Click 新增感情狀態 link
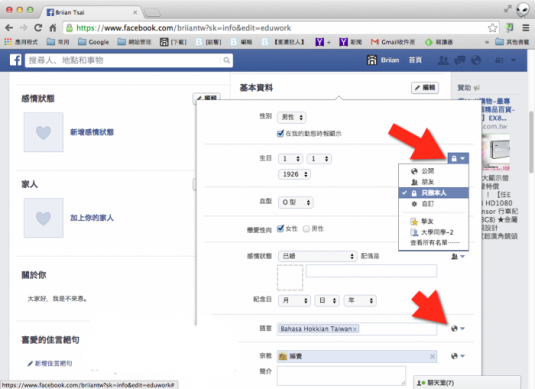The height and width of the screenshot is (389, 535). (x=92, y=132)
